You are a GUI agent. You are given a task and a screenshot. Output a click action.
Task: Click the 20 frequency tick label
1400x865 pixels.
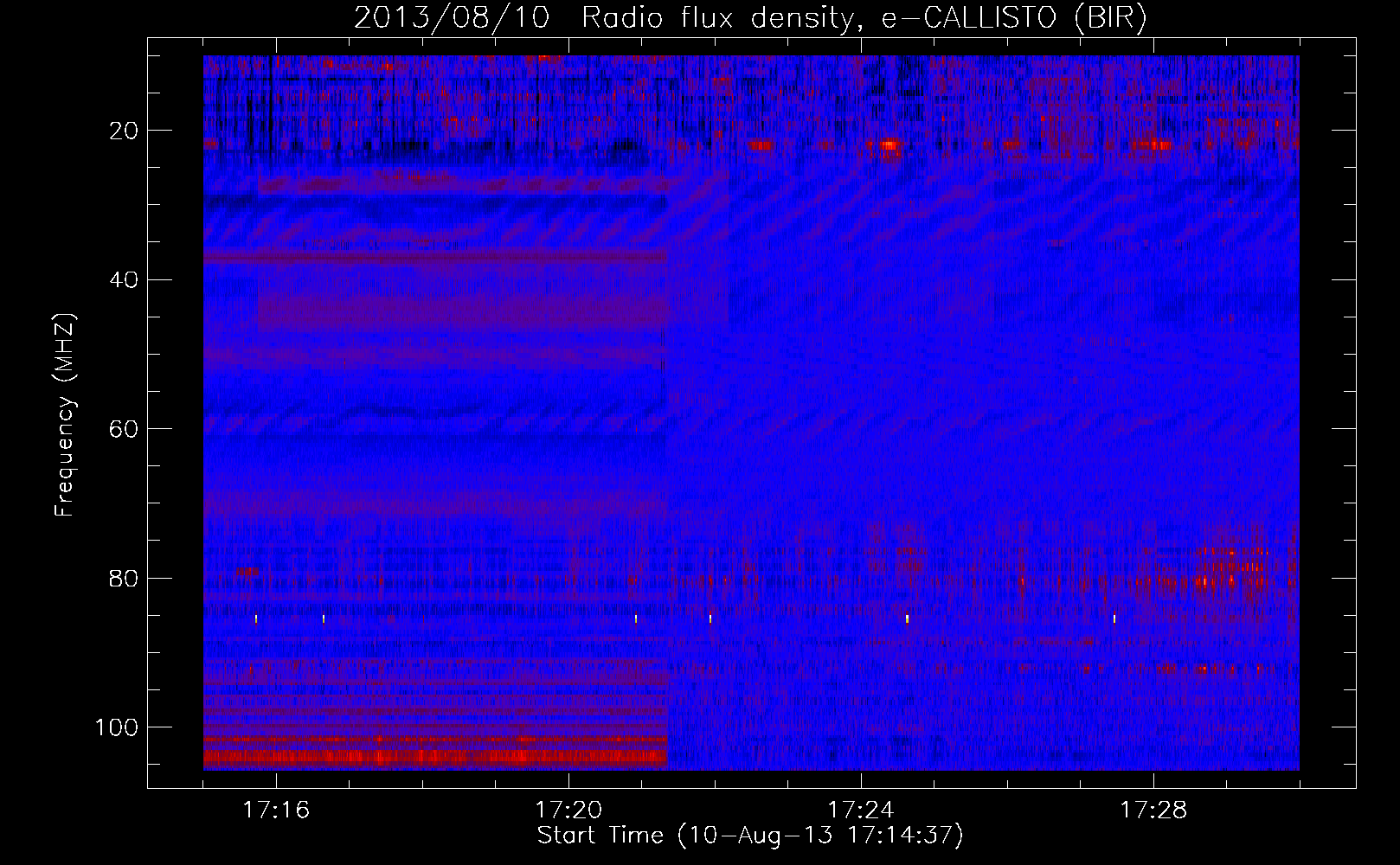tap(125, 131)
